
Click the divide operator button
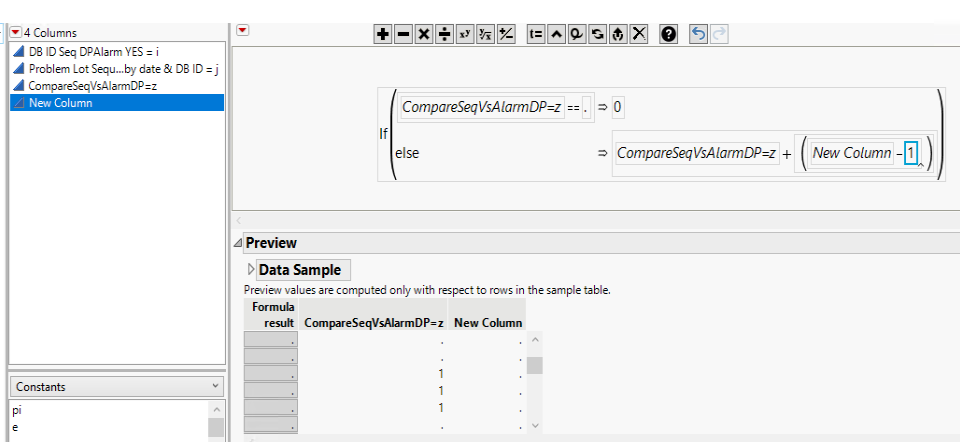(x=444, y=34)
